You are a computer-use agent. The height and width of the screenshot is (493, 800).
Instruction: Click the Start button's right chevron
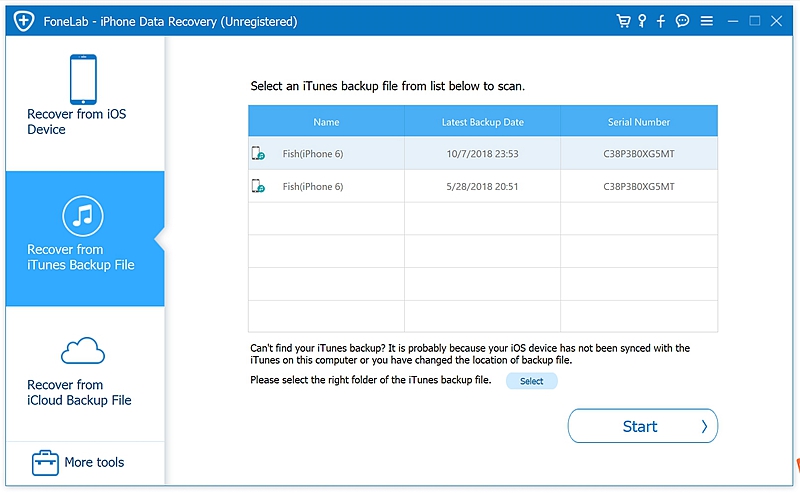(705, 426)
